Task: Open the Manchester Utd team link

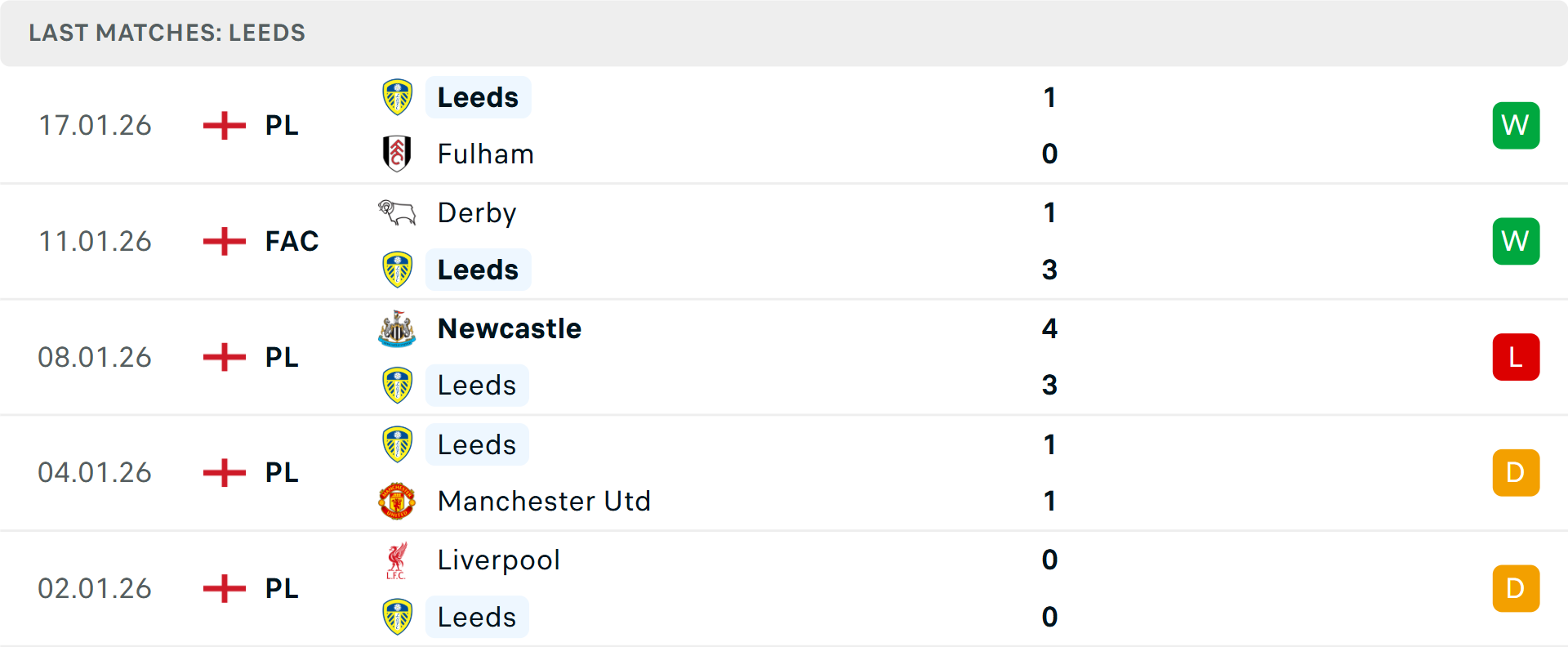Action: pyautogui.click(x=544, y=501)
